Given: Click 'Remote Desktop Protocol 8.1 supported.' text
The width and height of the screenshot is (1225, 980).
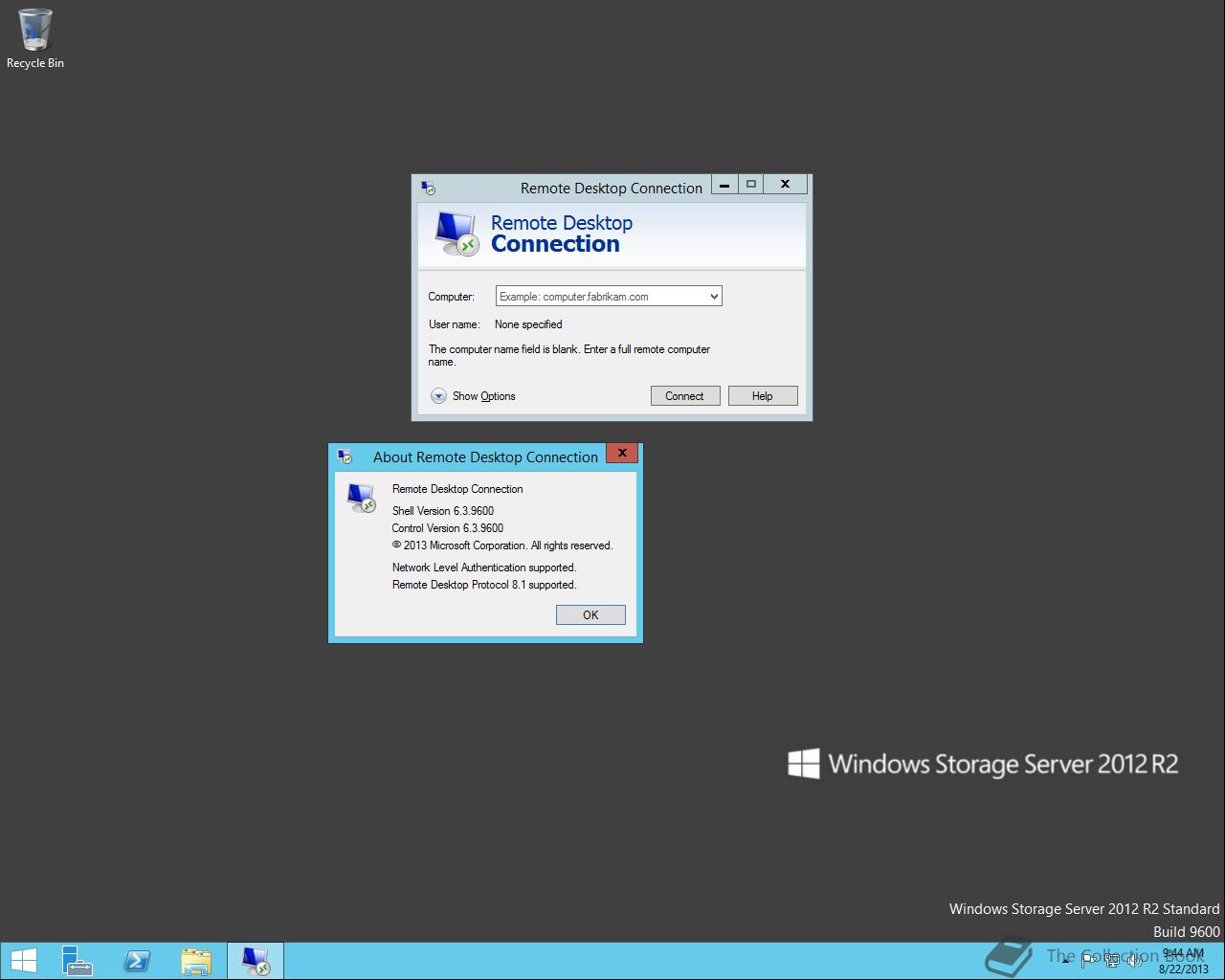Looking at the screenshot, I should 484,585.
